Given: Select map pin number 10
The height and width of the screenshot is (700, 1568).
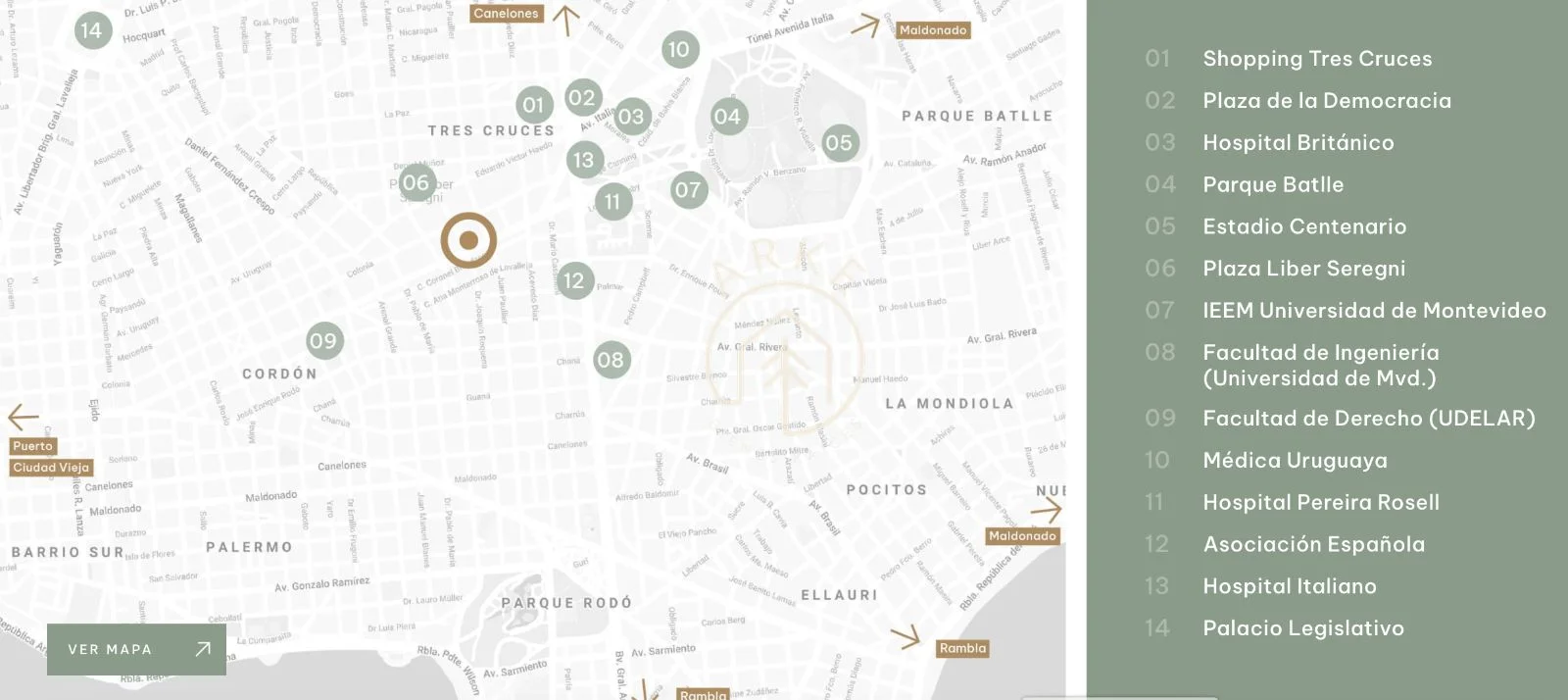Looking at the screenshot, I should pos(678,49).
